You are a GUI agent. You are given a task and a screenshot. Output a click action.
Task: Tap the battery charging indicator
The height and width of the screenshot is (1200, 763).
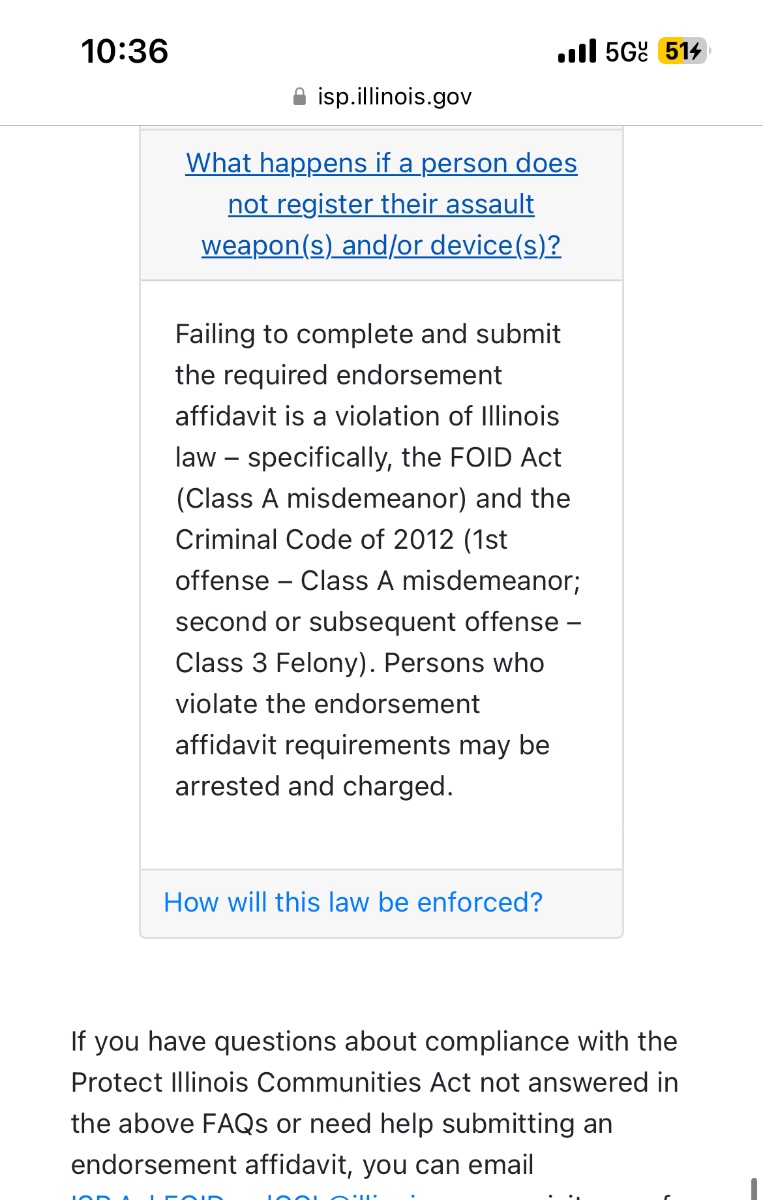click(x=683, y=51)
